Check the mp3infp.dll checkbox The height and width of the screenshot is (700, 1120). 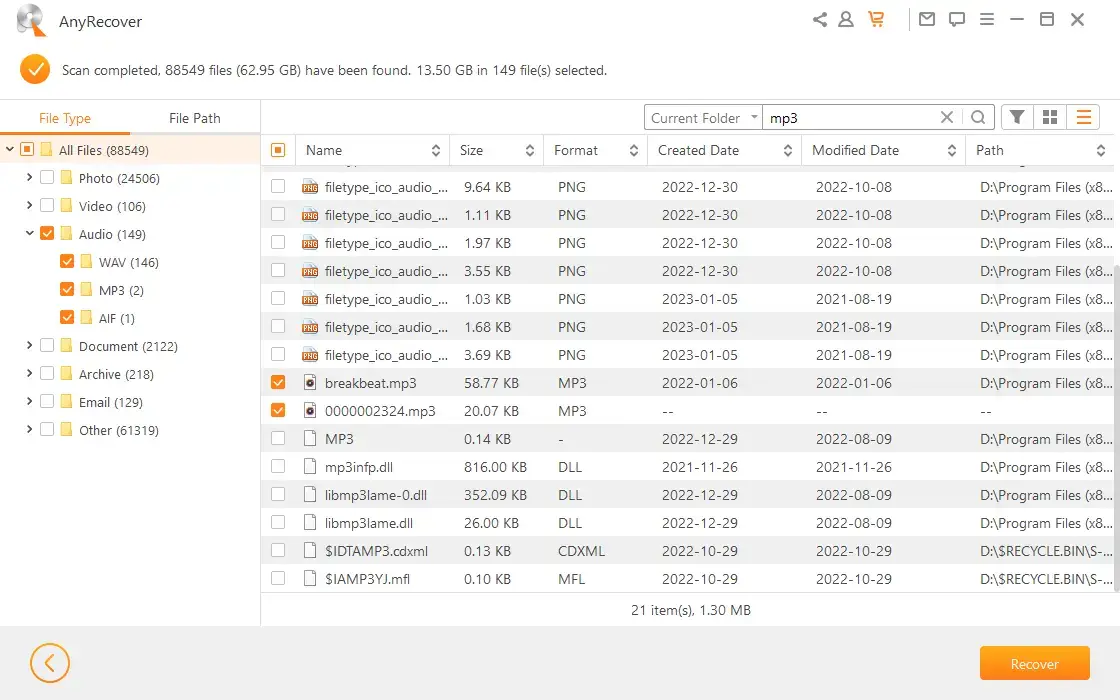tap(278, 466)
